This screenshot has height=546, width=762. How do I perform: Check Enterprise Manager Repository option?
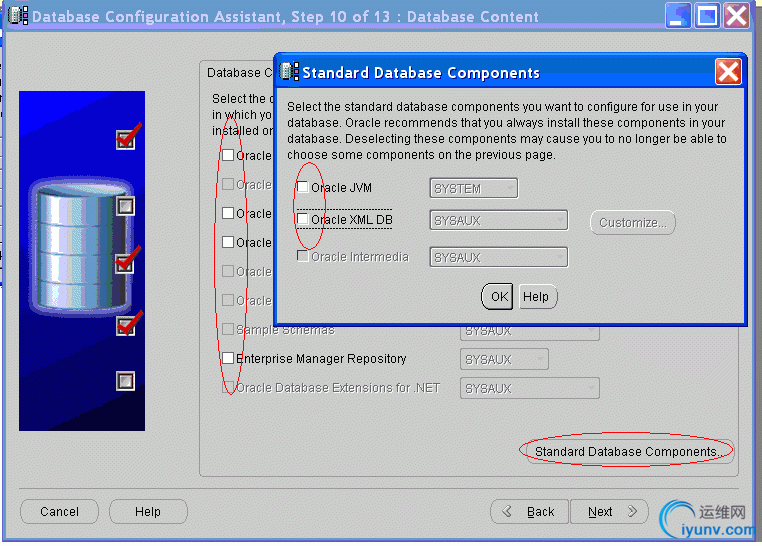pos(228,358)
